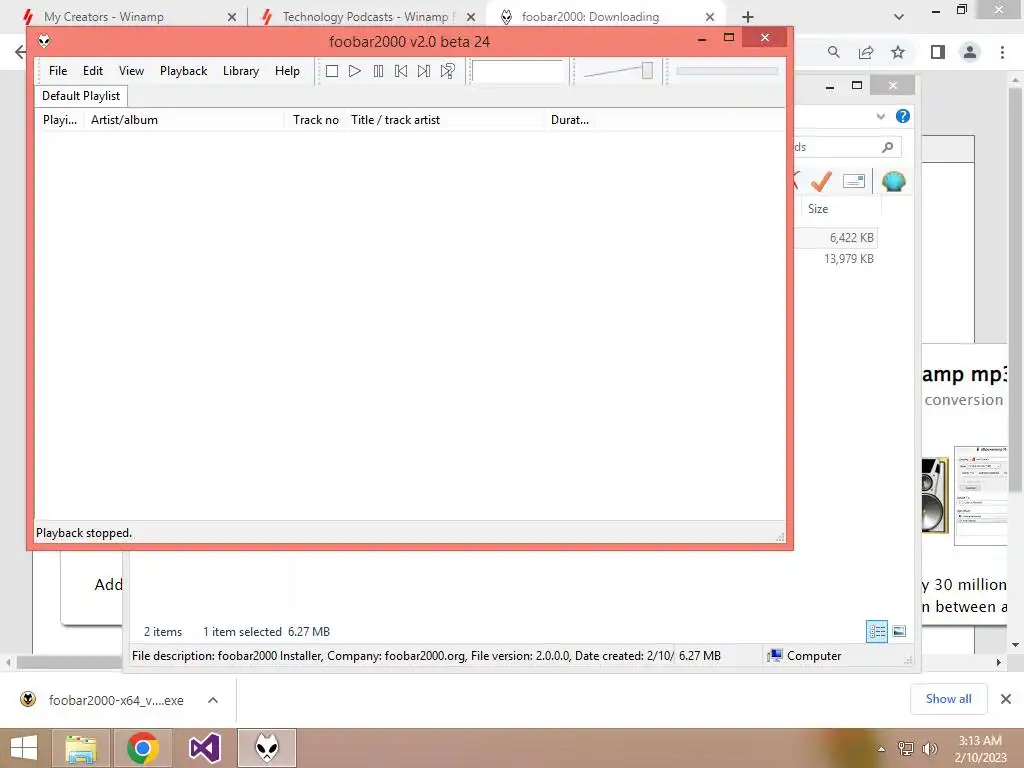Image resolution: width=1024 pixels, height=768 pixels.
Task: Sort by Duration column header
Action: [x=569, y=120]
